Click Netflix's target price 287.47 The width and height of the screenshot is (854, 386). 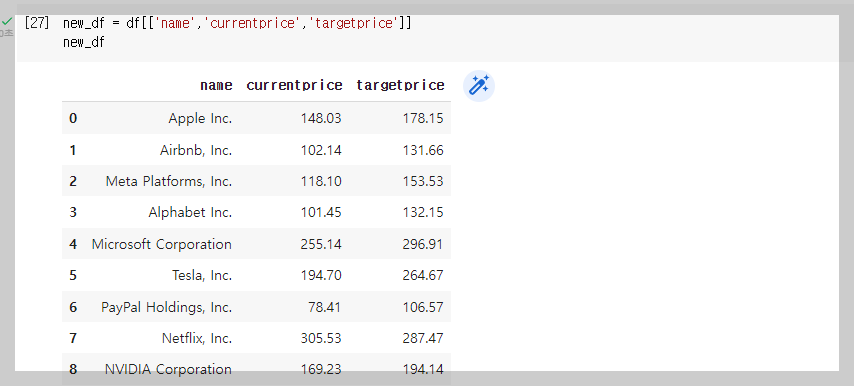point(423,338)
